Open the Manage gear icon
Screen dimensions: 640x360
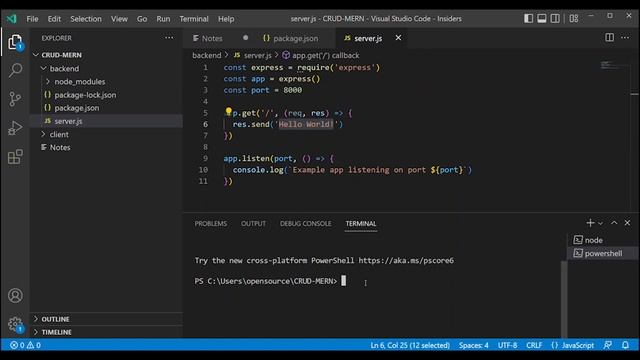pyautogui.click(x=15, y=324)
